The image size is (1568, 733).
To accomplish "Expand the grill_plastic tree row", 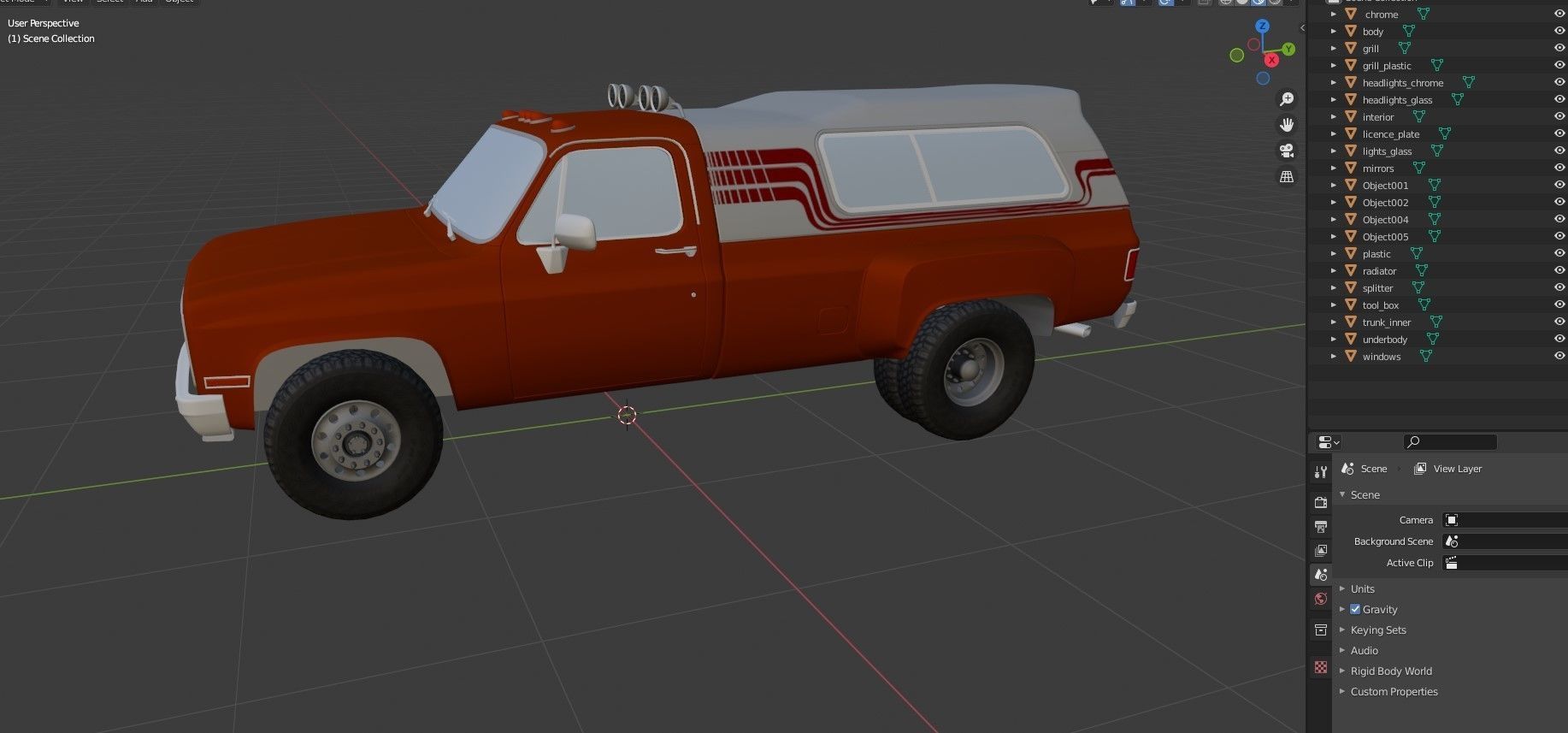I will [x=1333, y=65].
